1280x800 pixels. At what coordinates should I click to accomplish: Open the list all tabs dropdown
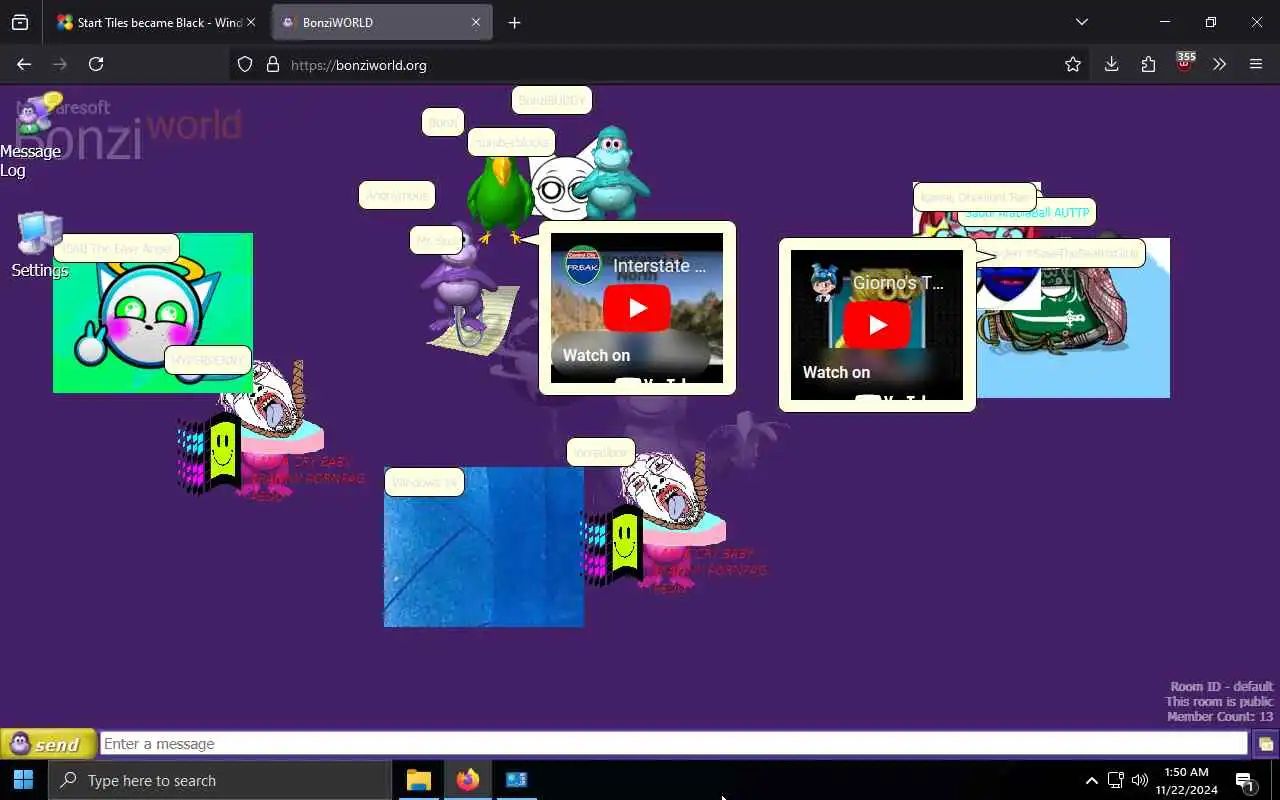[x=1081, y=22]
